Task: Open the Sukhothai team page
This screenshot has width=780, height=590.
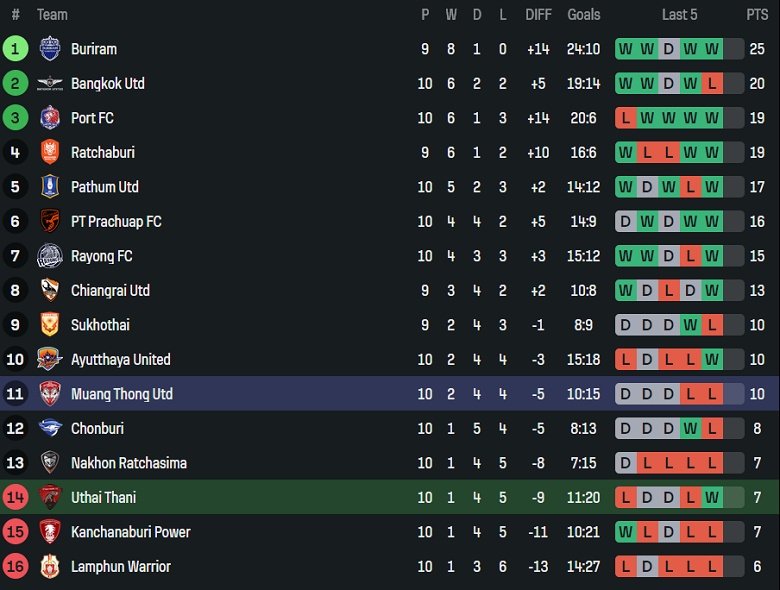Action: (100, 325)
